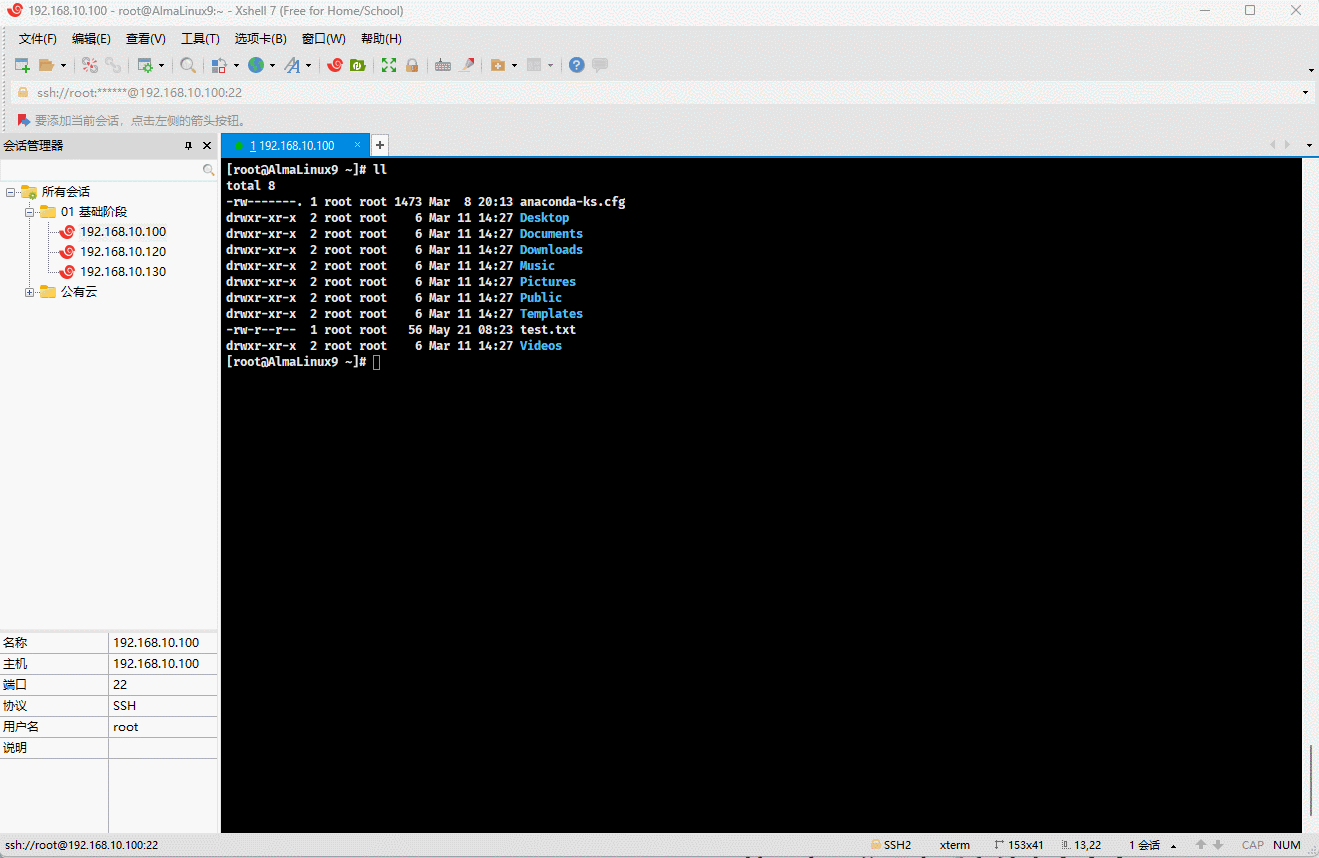
Task: Click the red Xmanager swirl toolbar icon
Action: point(335,65)
